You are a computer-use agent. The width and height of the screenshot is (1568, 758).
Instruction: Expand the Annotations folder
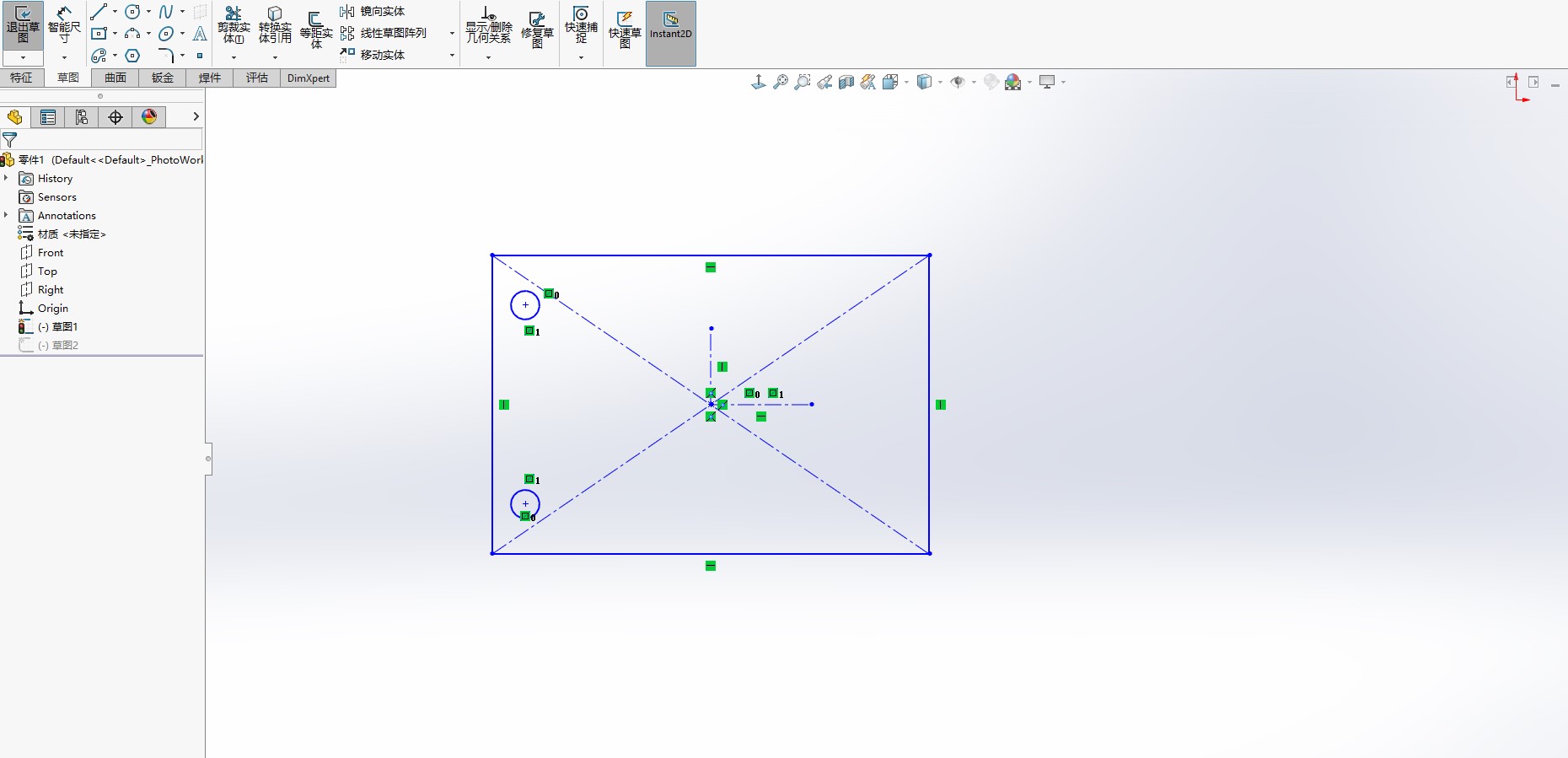[6, 215]
